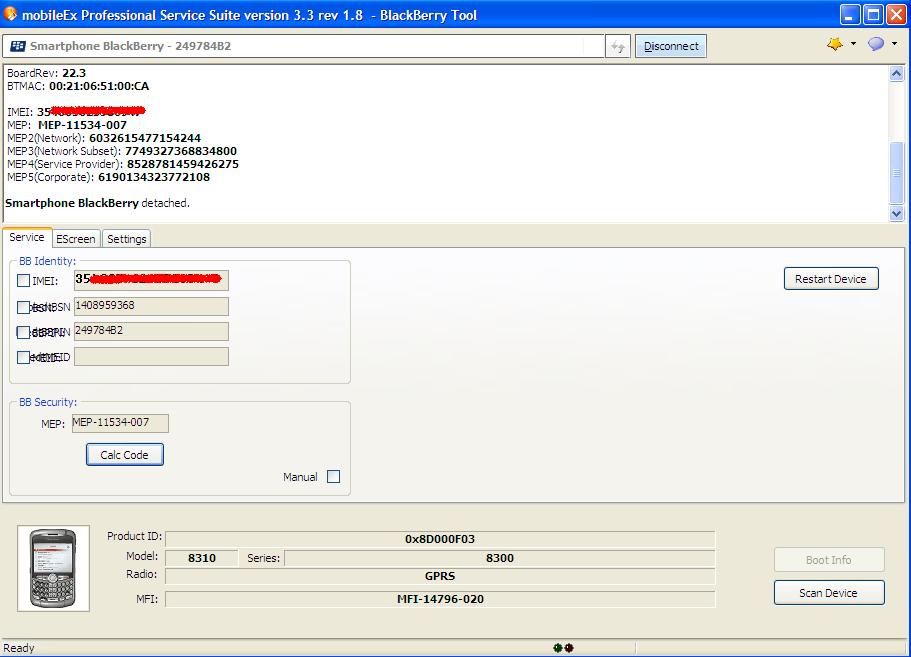Click the BoardRev value 22.3
911x657 pixels.
74,73
